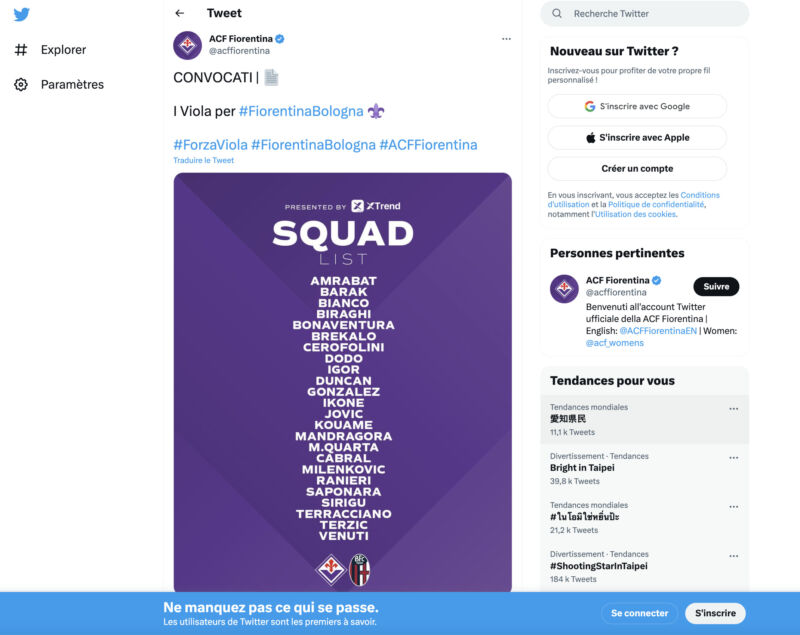Viewport: 800px width, 635px height.
Task: Go back using the arrow icon
Action: click(180, 13)
